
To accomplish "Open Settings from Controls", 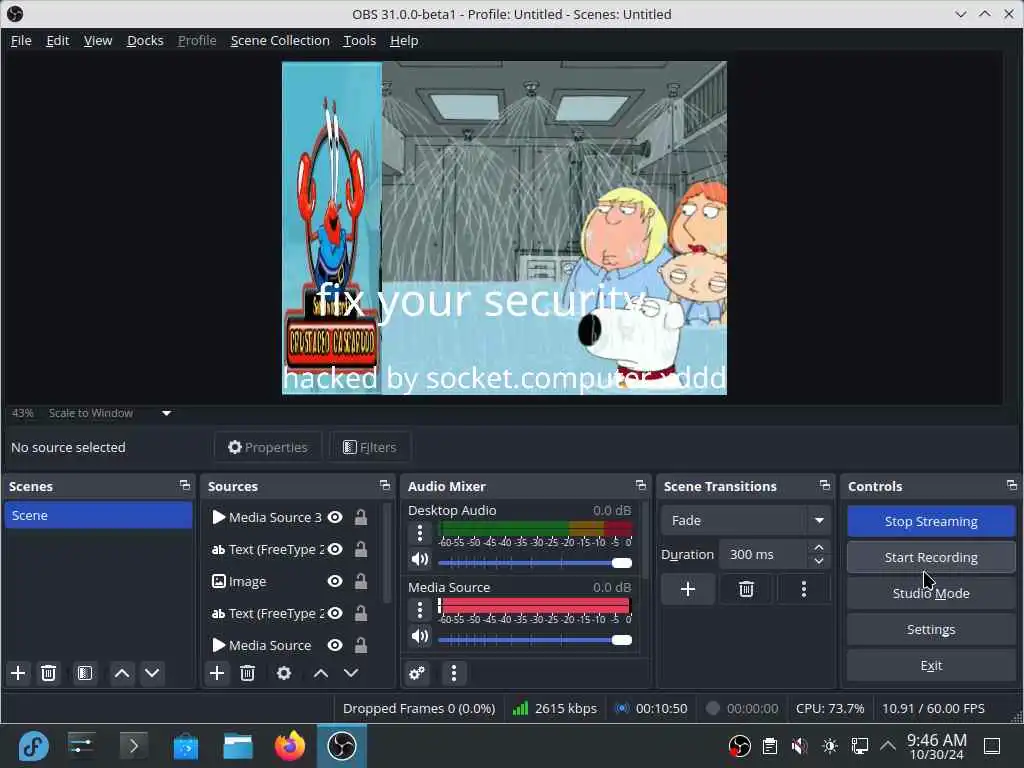I will click(x=931, y=629).
